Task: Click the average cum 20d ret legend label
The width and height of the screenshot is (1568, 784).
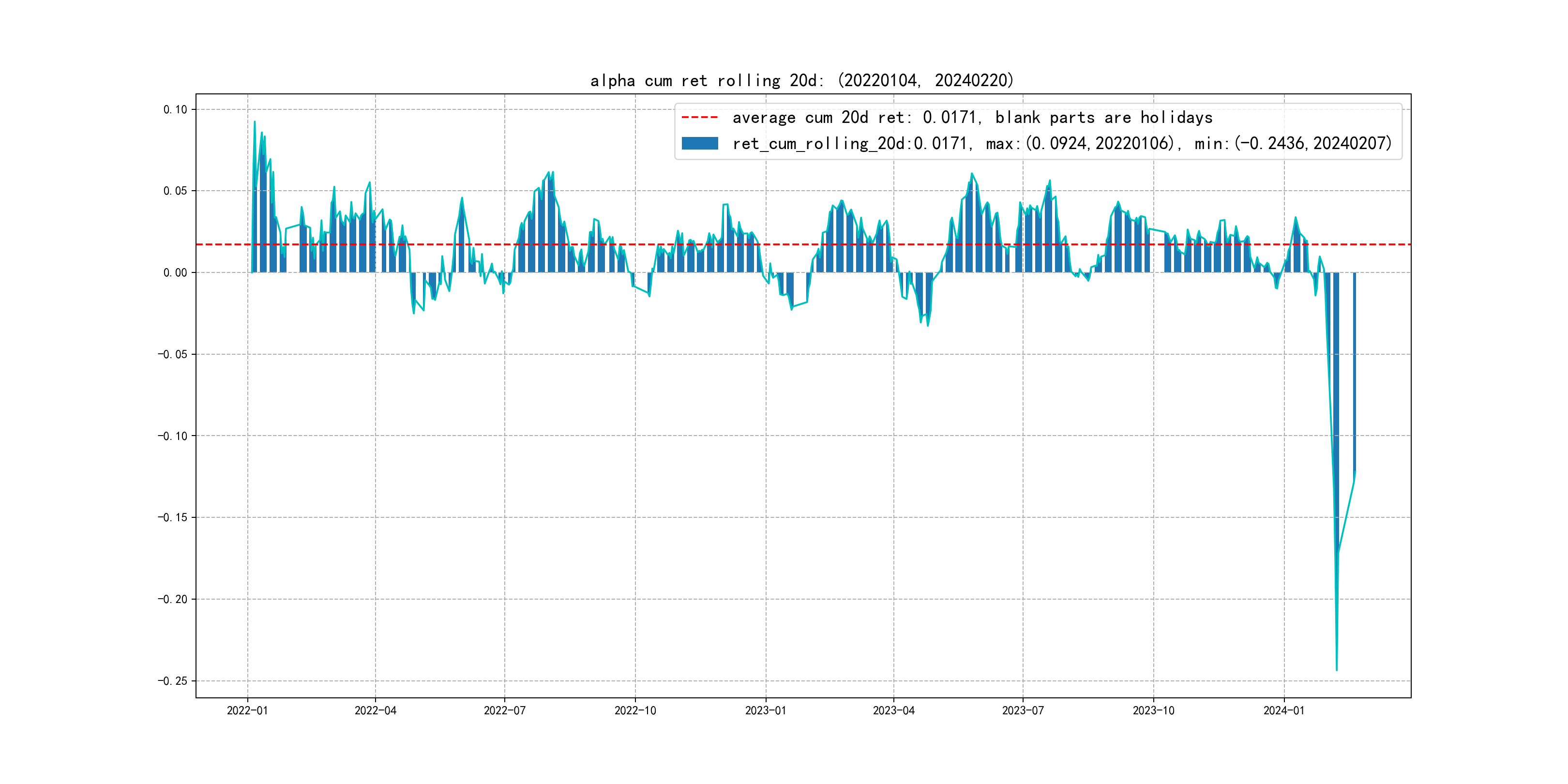Action: pyautogui.click(x=972, y=118)
